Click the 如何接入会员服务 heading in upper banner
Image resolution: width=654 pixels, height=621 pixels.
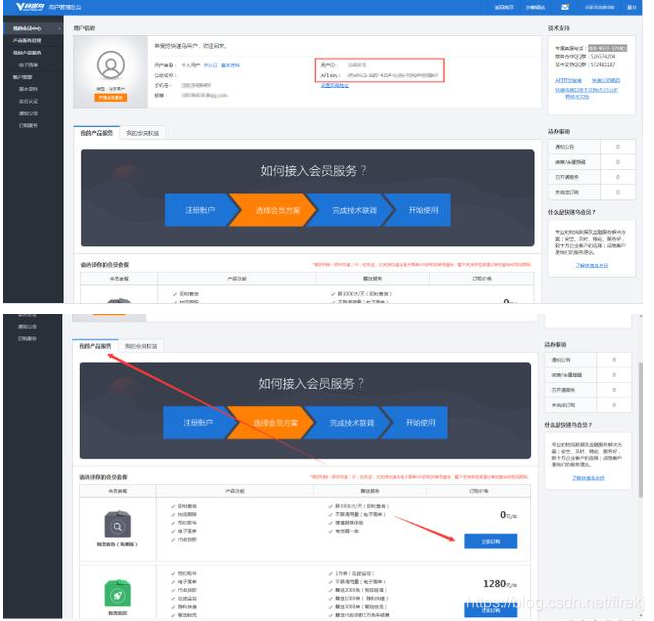[313, 171]
